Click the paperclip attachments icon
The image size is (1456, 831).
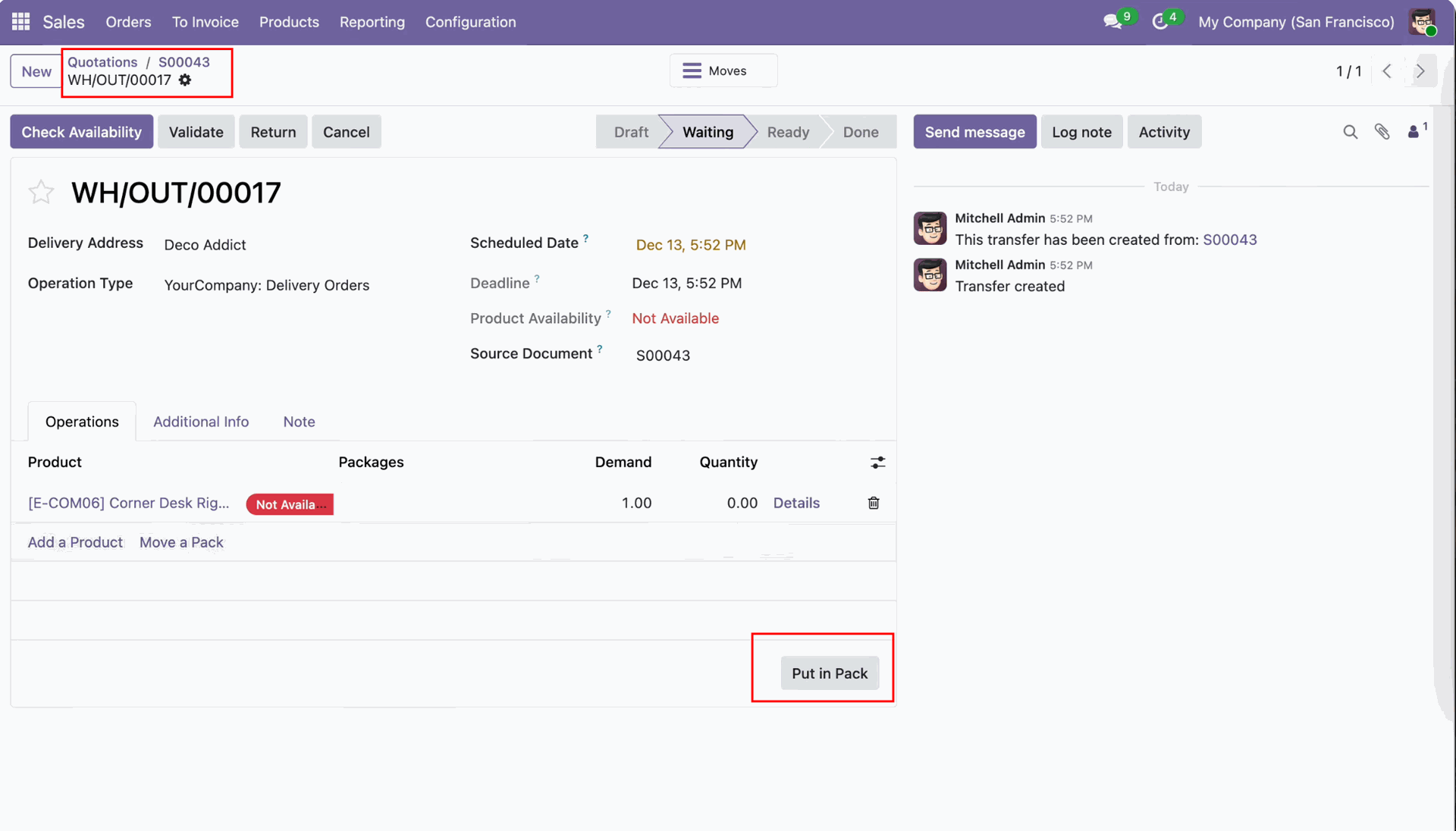point(1382,132)
